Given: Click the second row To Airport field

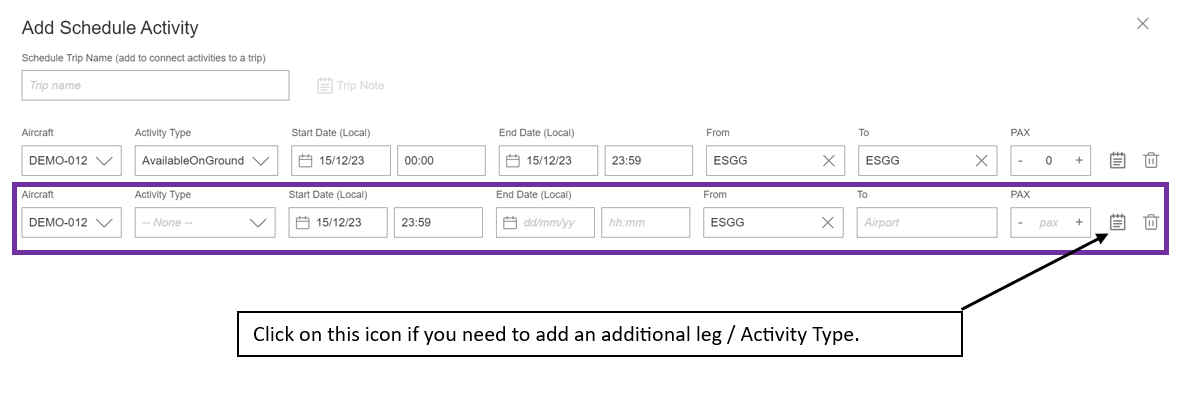Looking at the screenshot, I should click(x=927, y=222).
